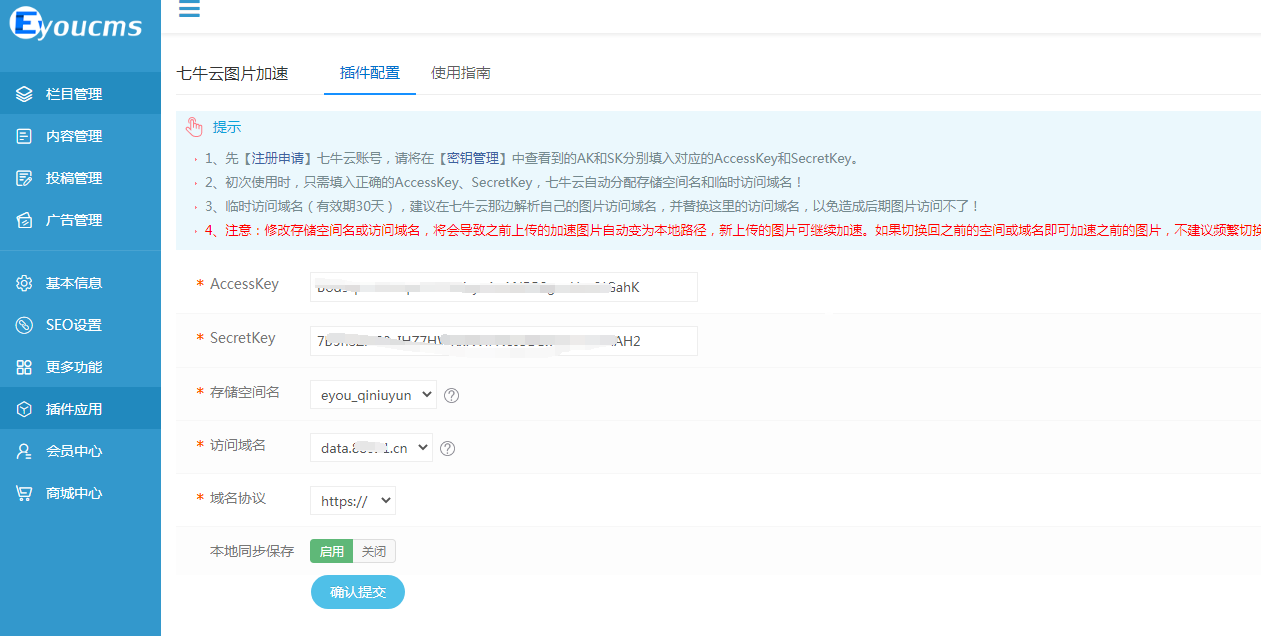
Task: Click the 提示 hand pointer icon
Action: pos(194,127)
